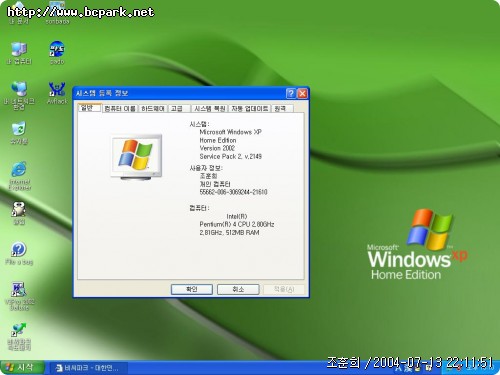This screenshot has height=375, width=500.
Task: Cancel the dialog with 취소 button
Action: 238,289
